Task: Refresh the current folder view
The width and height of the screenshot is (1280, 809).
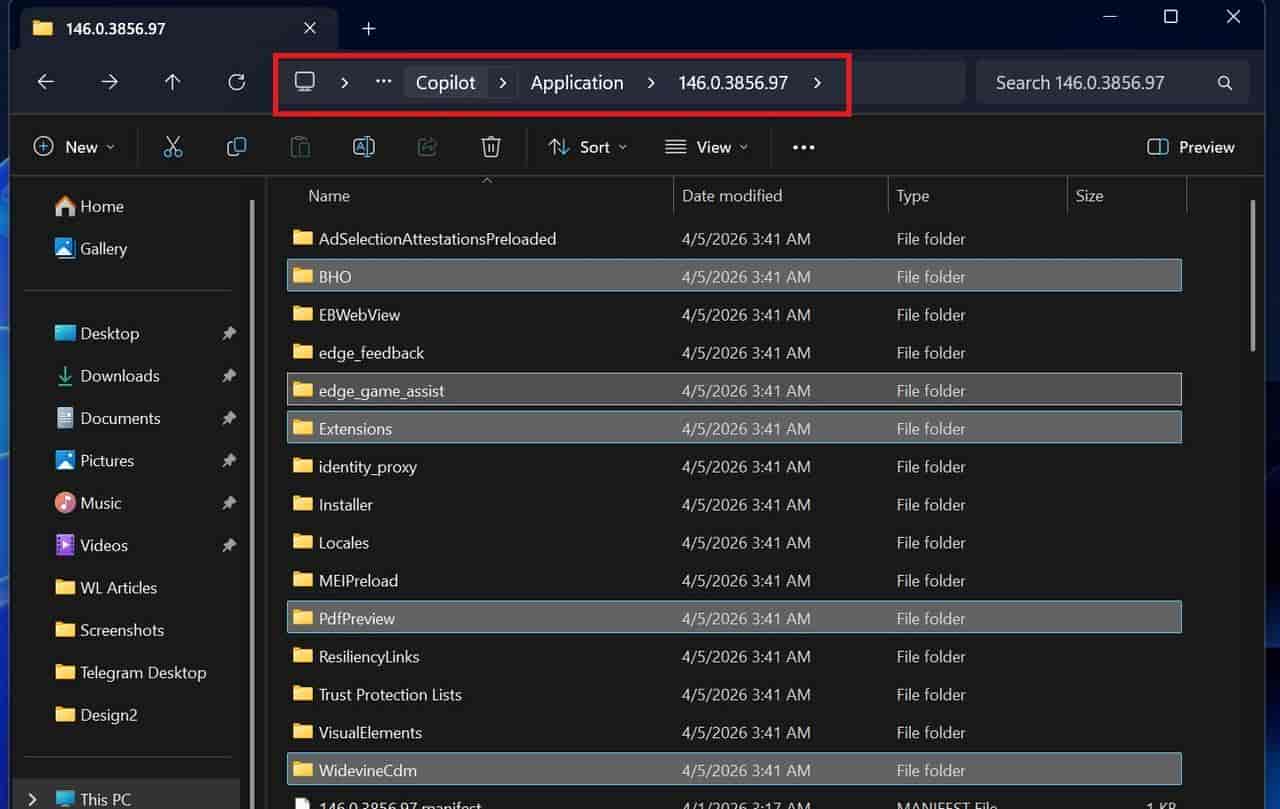Action: point(237,82)
